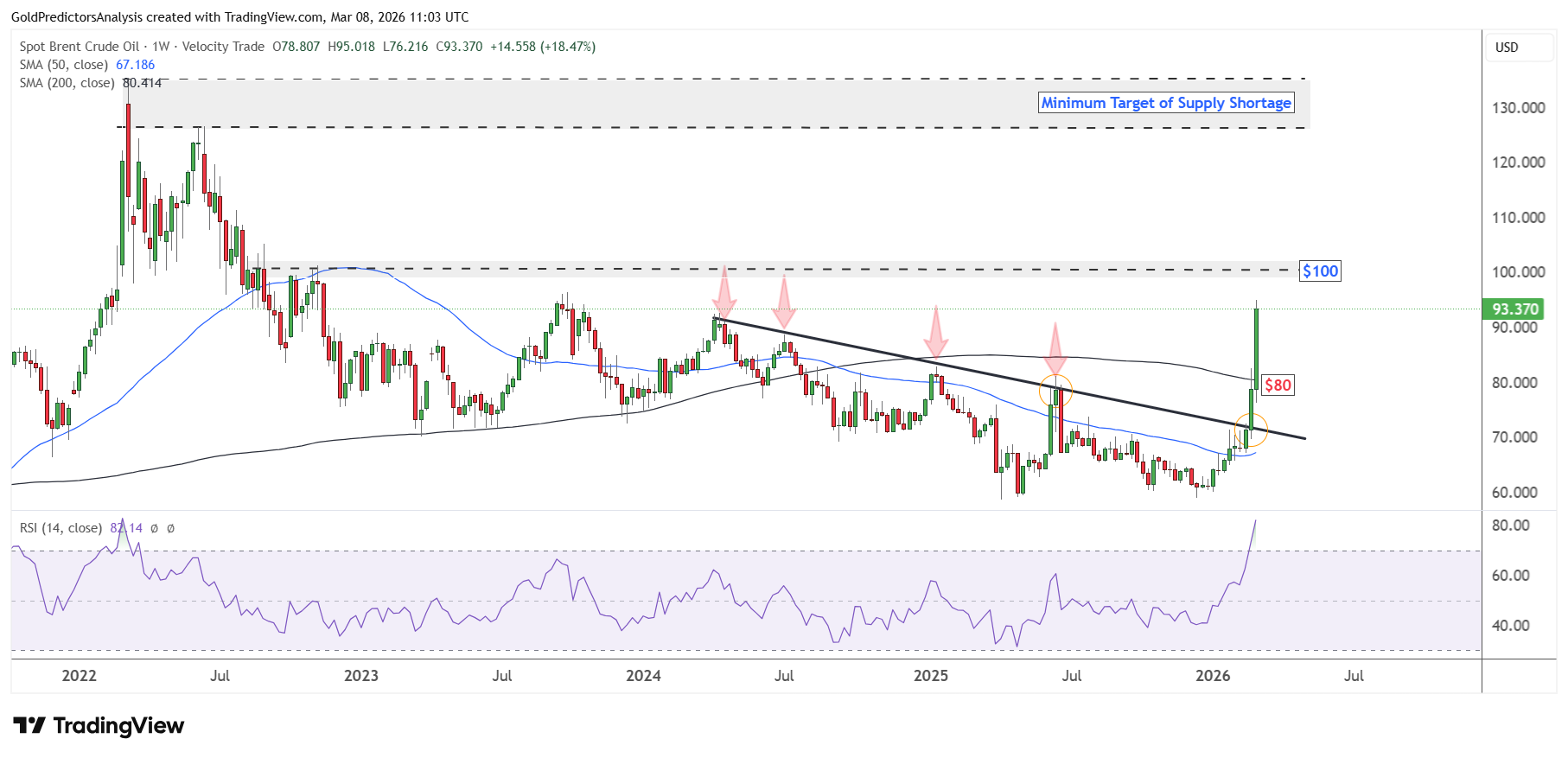Click the low price L76.216
This screenshot has width=1568, height=758.
click(x=405, y=47)
